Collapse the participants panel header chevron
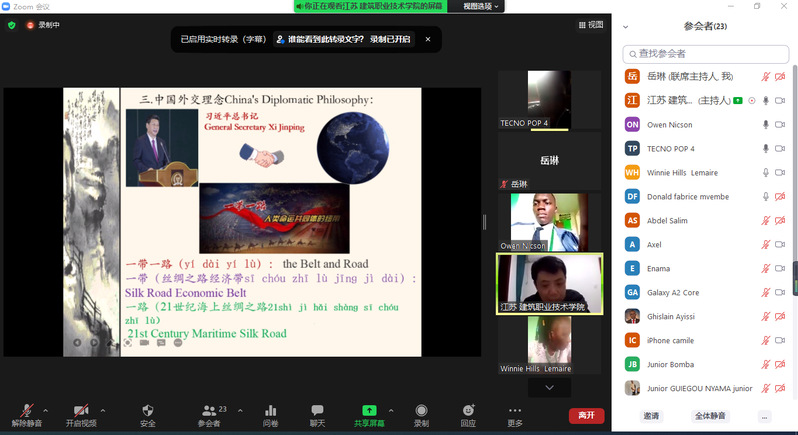The height and width of the screenshot is (435, 798). [x=626, y=27]
